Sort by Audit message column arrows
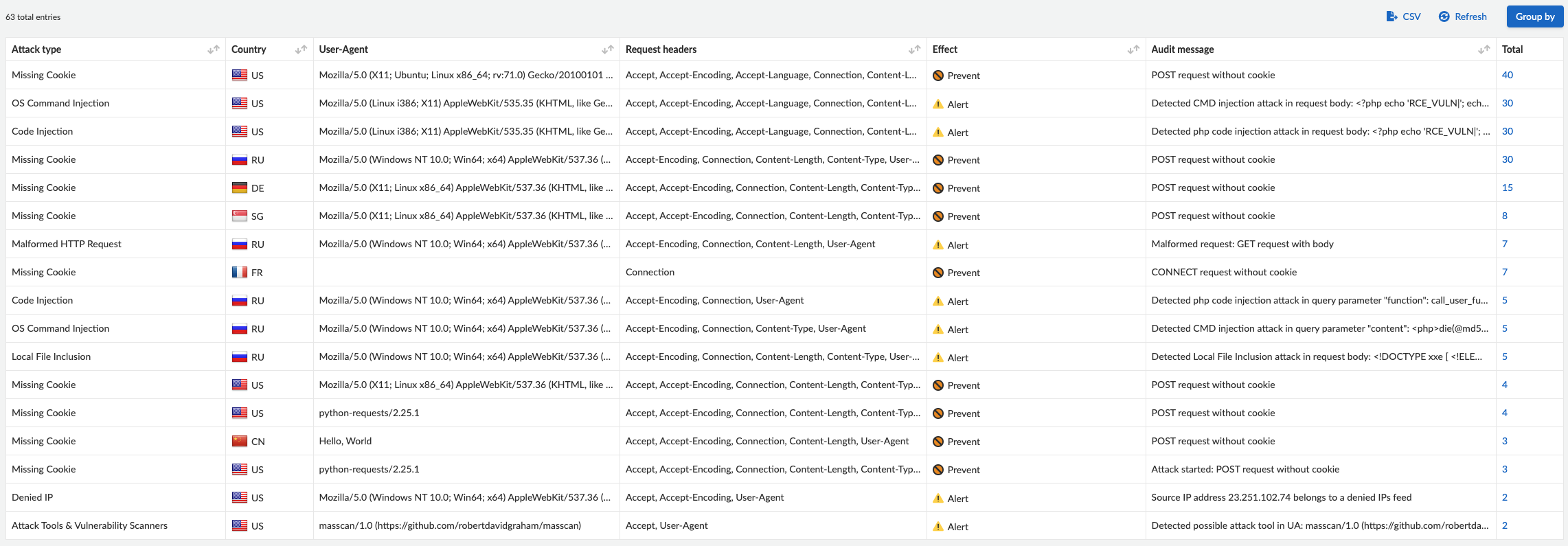This screenshot has height=546, width=1568. click(1484, 49)
